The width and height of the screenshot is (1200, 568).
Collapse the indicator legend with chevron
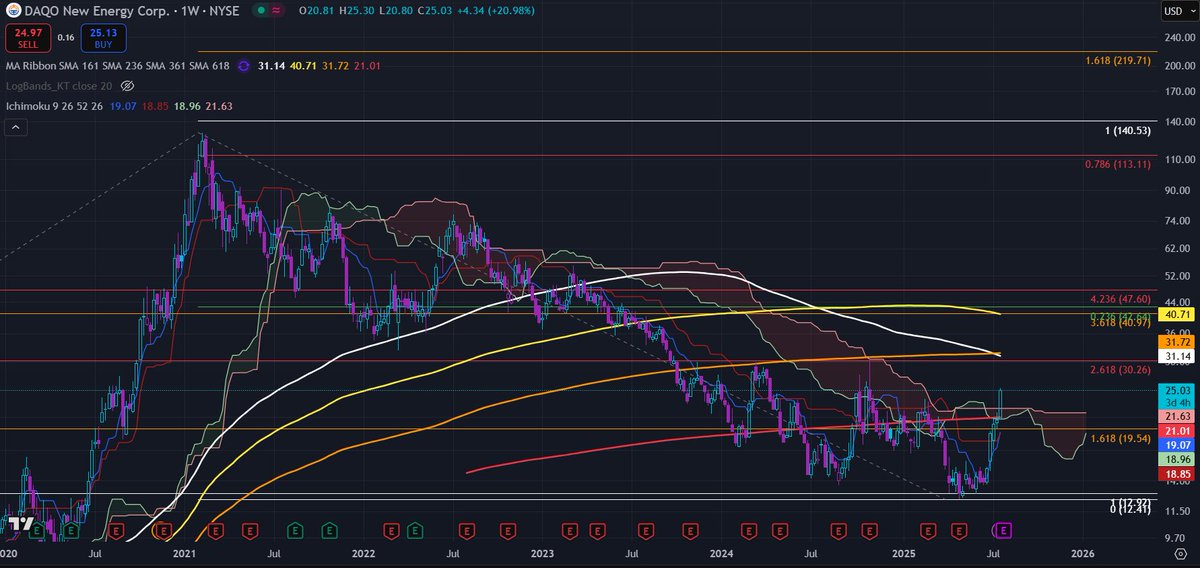[16, 127]
